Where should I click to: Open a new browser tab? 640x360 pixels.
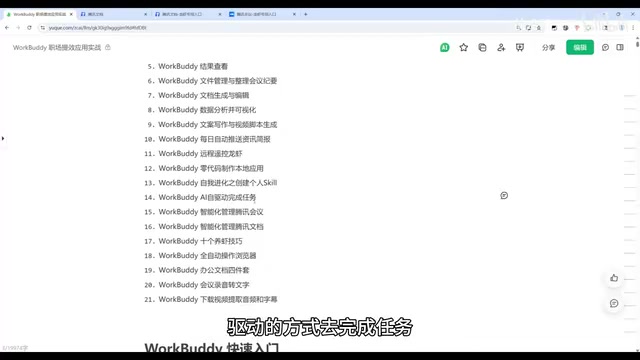tap(305, 14)
